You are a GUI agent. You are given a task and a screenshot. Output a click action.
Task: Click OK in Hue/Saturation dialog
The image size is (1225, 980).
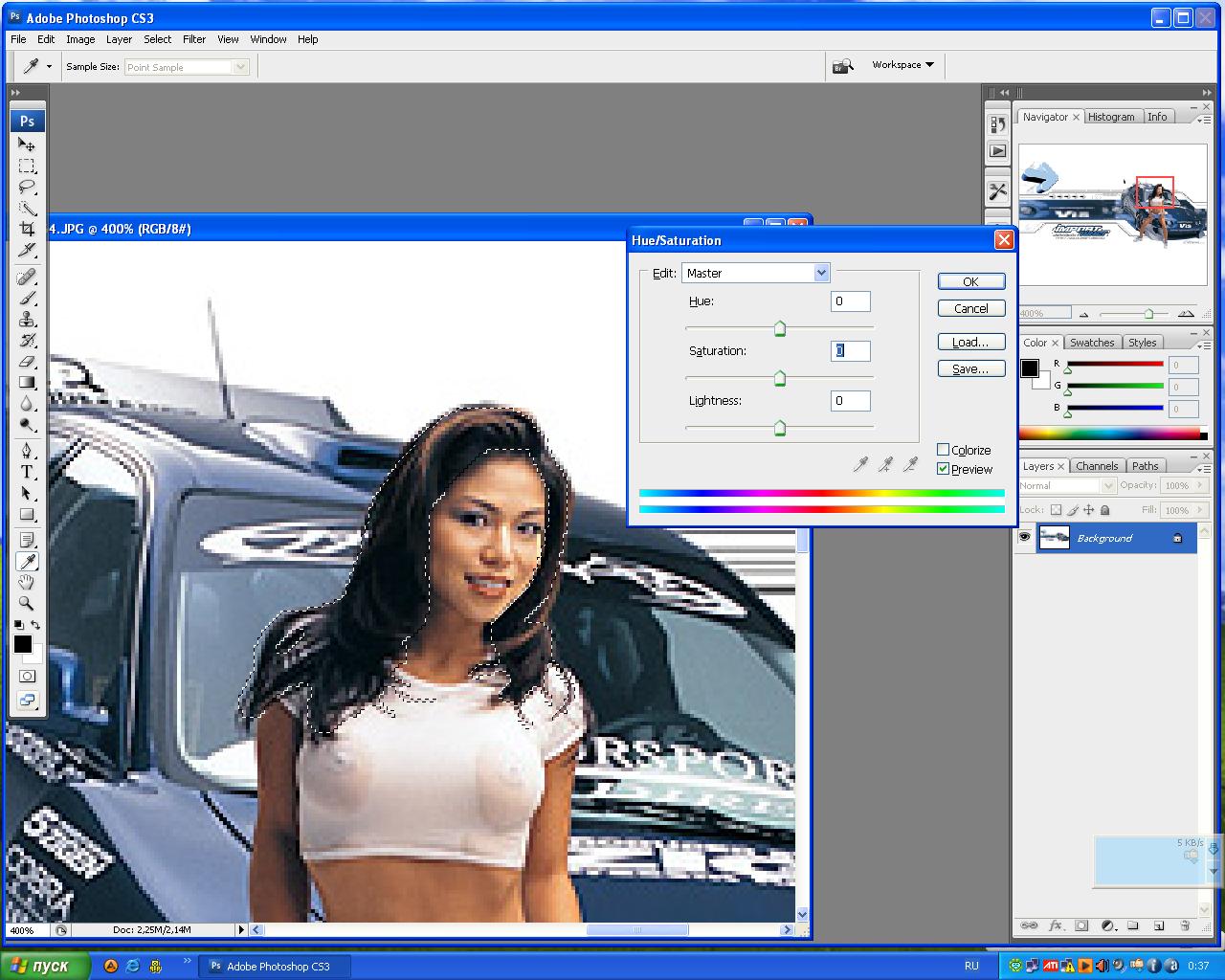click(x=971, y=281)
